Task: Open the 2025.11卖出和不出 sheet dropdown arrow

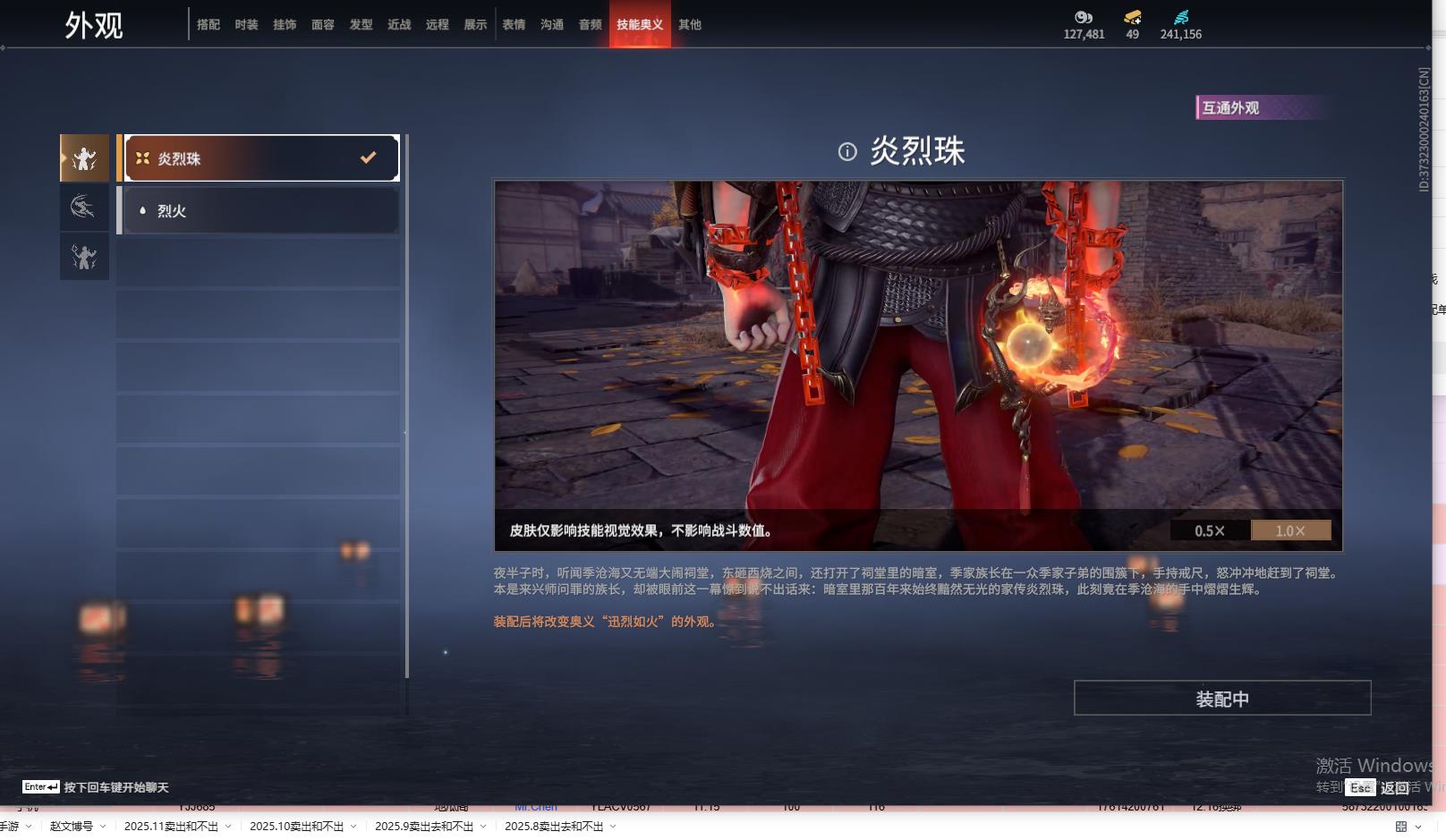Action: pyautogui.click(x=228, y=827)
